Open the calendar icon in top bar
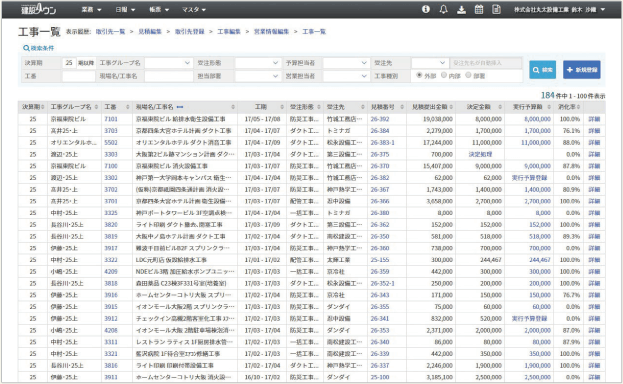The width and height of the screenshot is (623, 384). (x=479, y=10)
